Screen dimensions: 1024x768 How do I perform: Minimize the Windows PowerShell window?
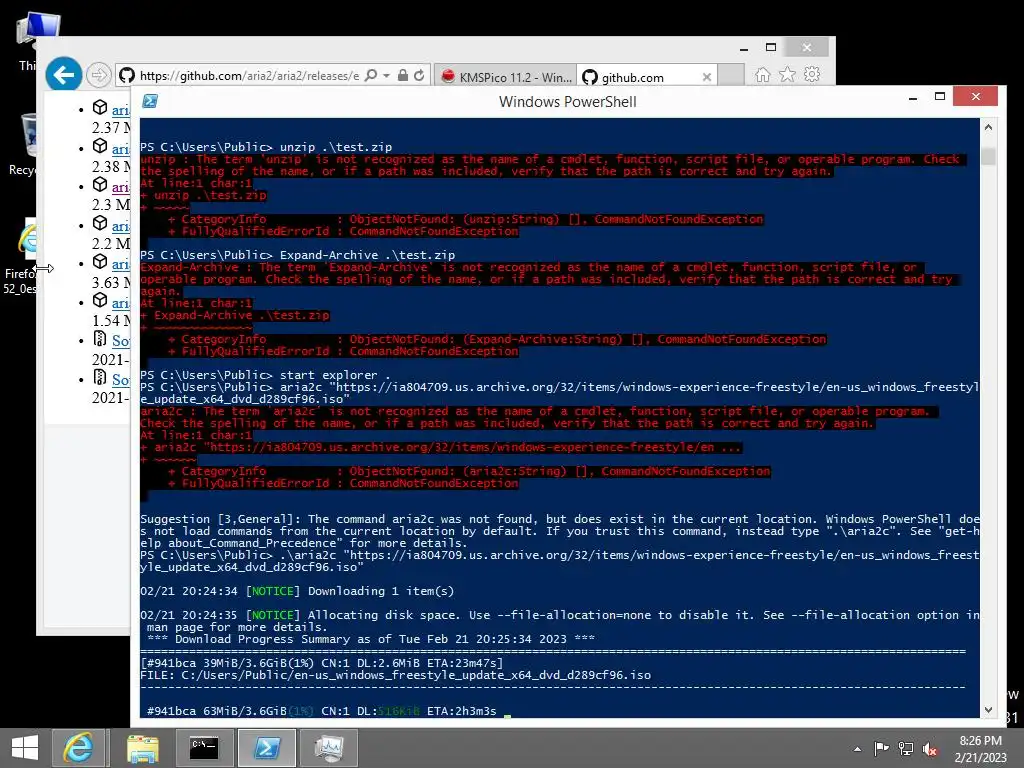point(913,97)
